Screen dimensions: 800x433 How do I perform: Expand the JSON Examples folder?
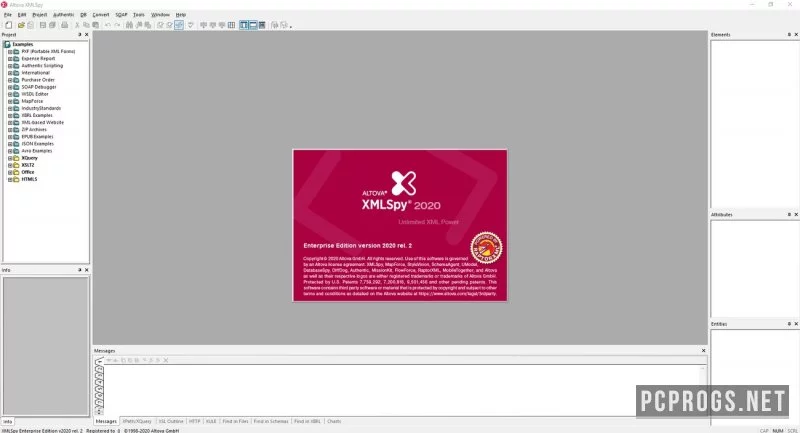[10, 144]
